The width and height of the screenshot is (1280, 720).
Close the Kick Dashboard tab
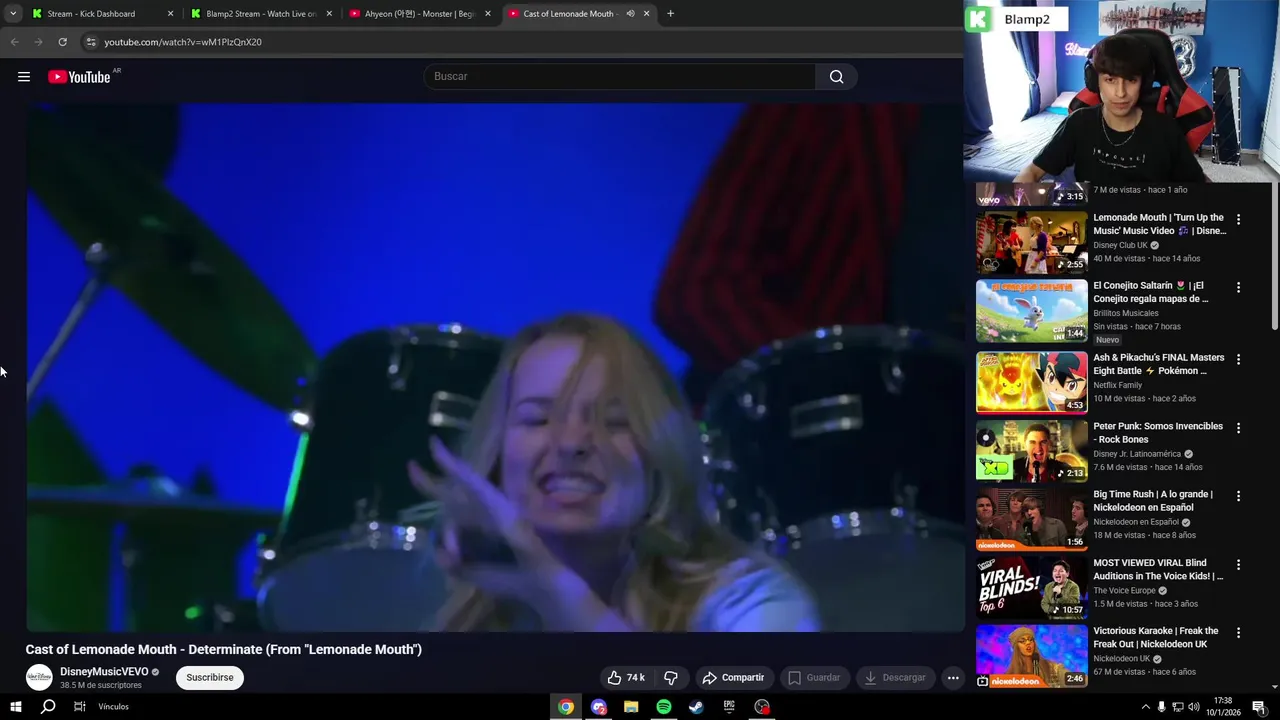pos(170,14)
